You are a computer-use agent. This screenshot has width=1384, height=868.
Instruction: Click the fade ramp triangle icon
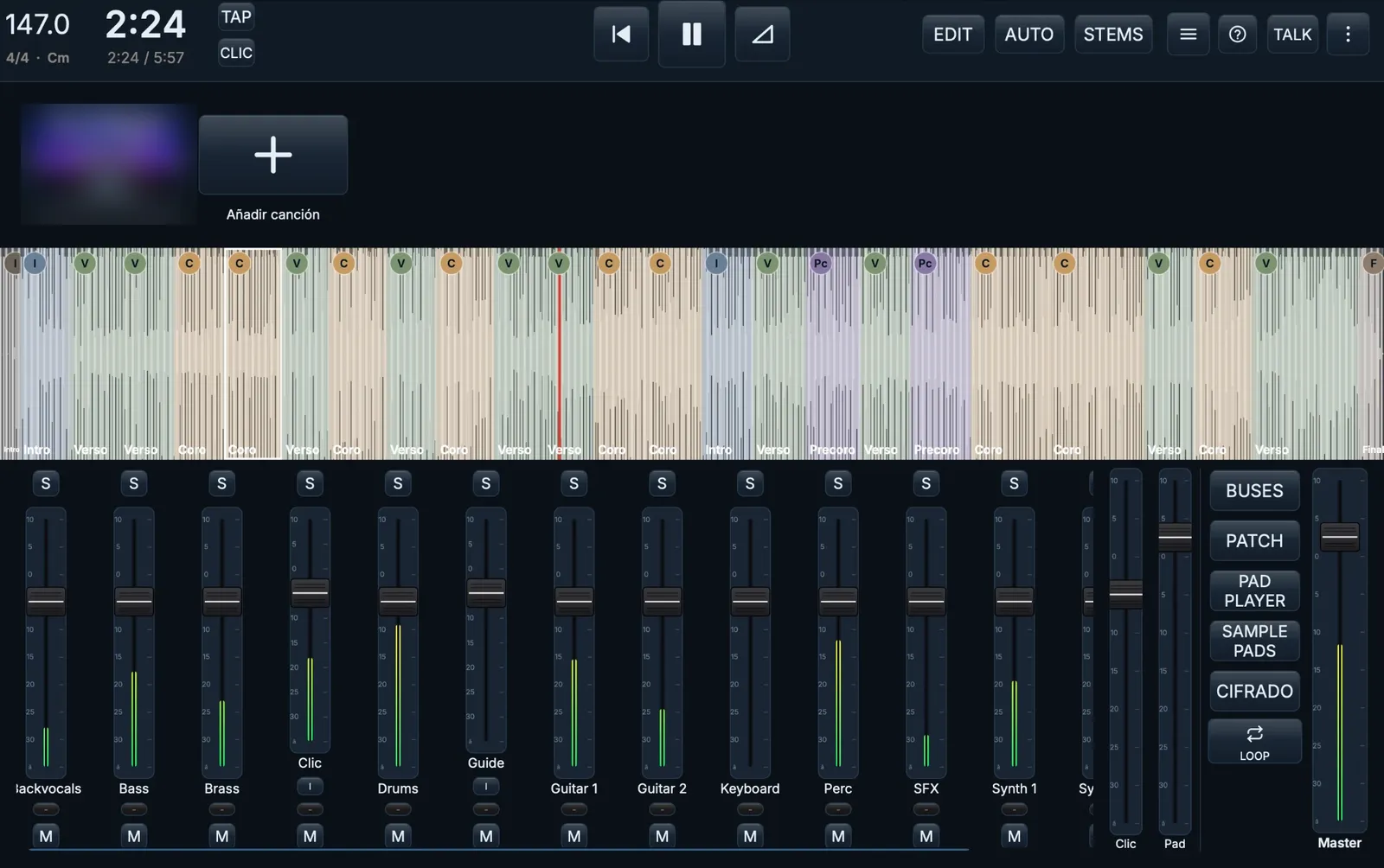(x=762, y=35)
